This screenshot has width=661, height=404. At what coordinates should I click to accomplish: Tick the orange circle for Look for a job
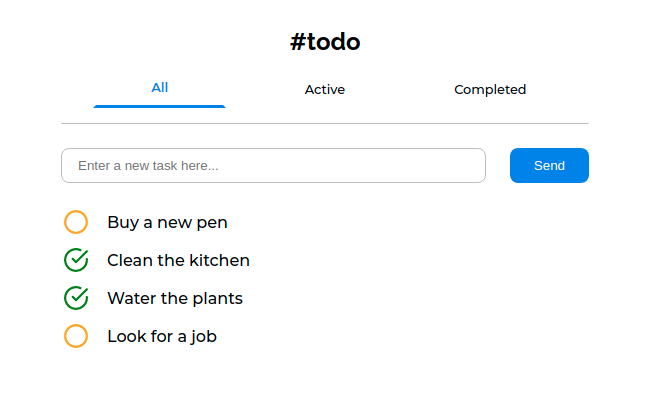point(76,336)
